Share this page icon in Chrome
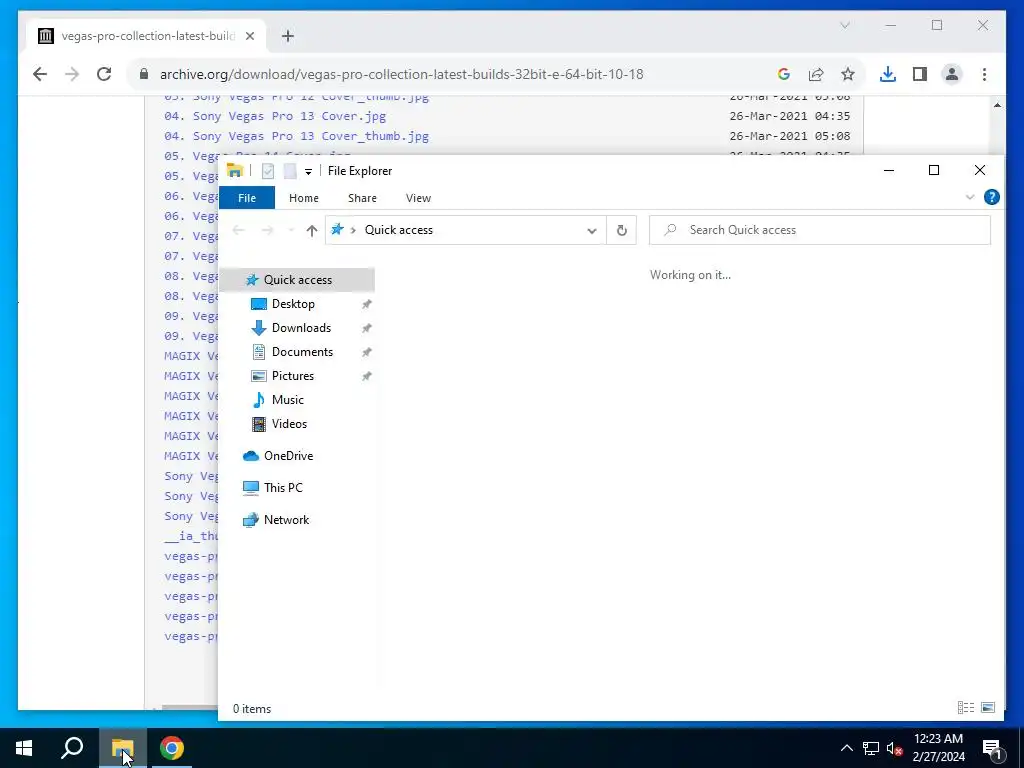1024x768 pixels. click(x=816, y=74)
